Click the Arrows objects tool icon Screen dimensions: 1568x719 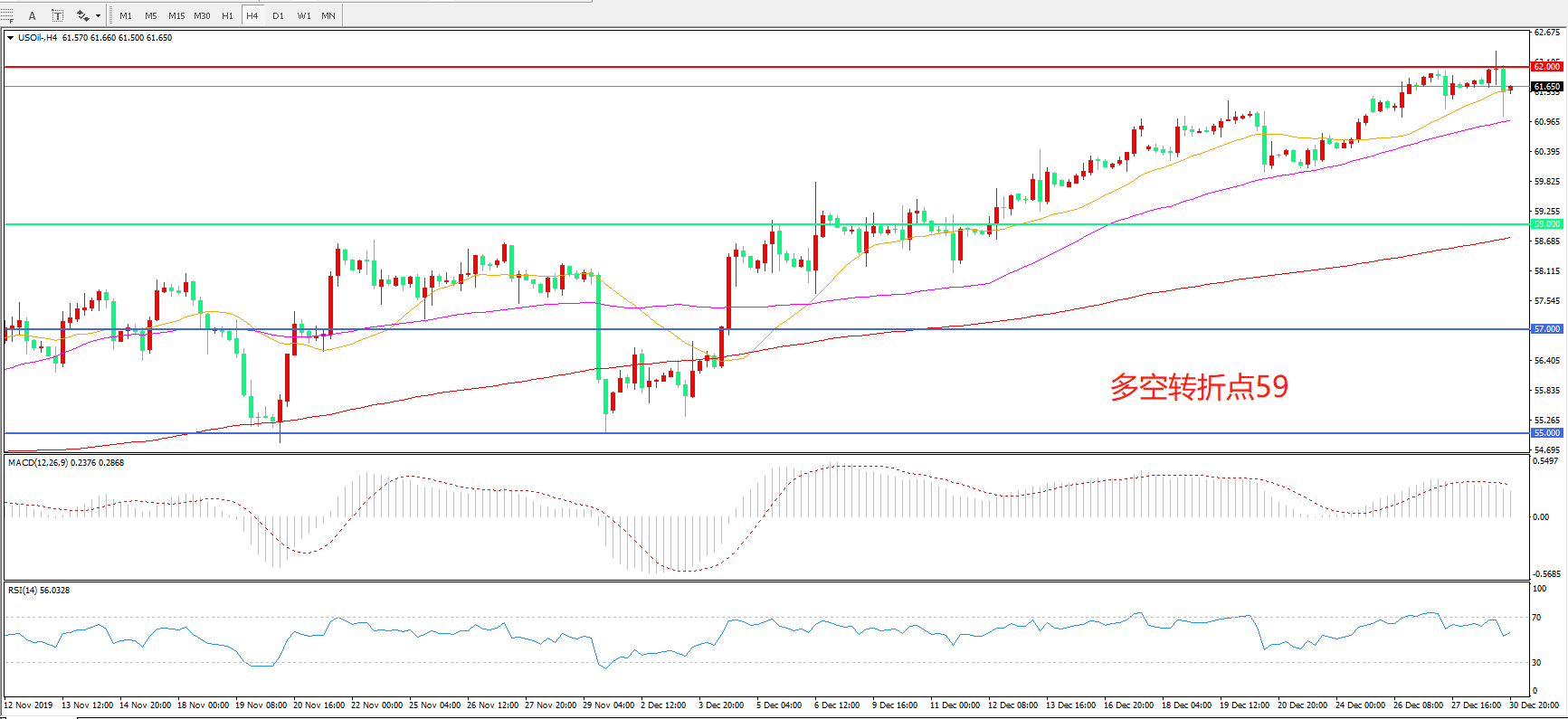pos(82,15)
